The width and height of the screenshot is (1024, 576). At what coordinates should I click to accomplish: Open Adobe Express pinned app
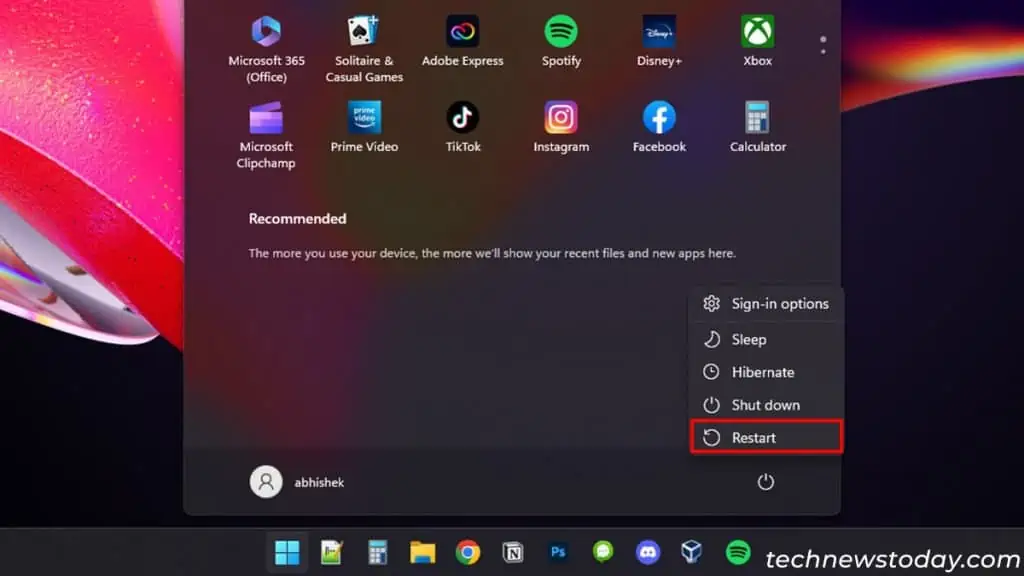pyautogui.click(x=462, y=40)
